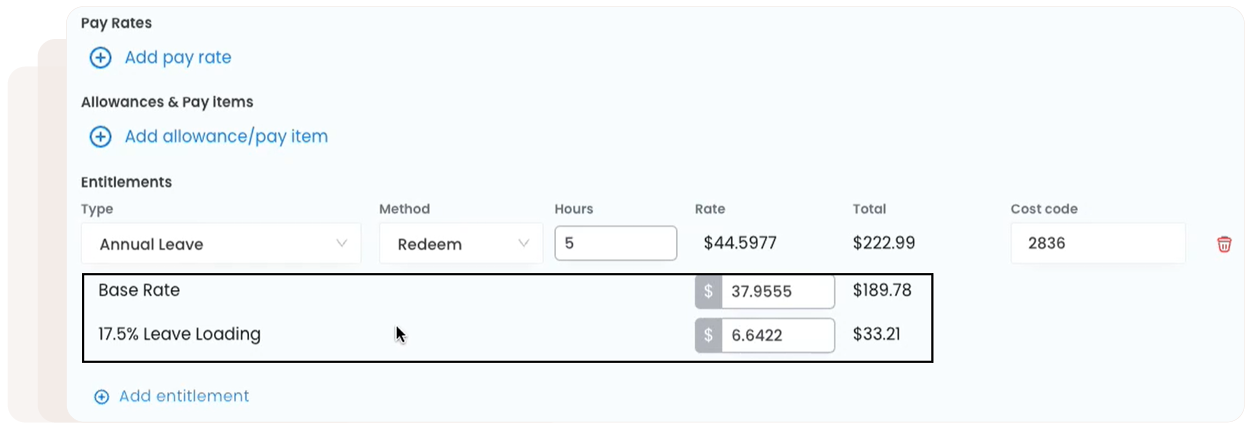
Task: Click the Add entitlement link text
Action: point(184,397)
